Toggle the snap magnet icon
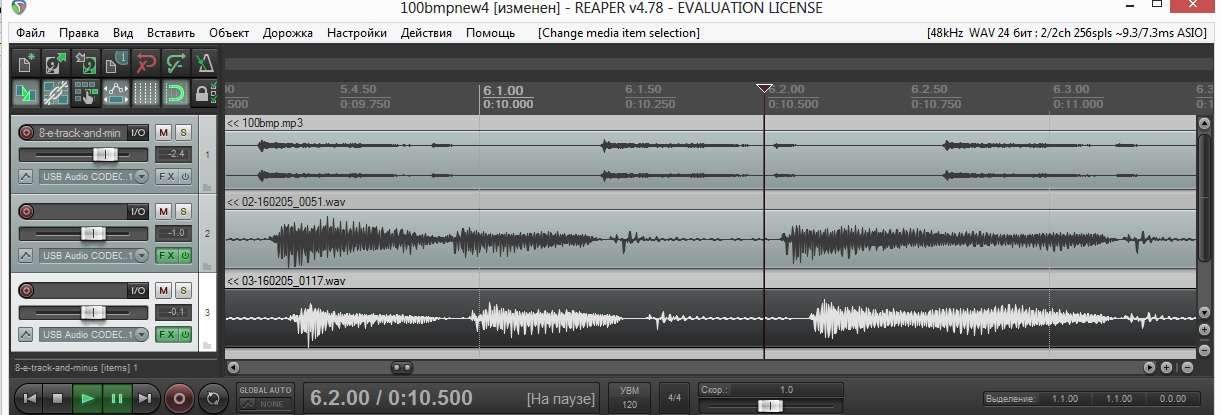This screenshot has width=1221, height=415. (x=176, y=94)
